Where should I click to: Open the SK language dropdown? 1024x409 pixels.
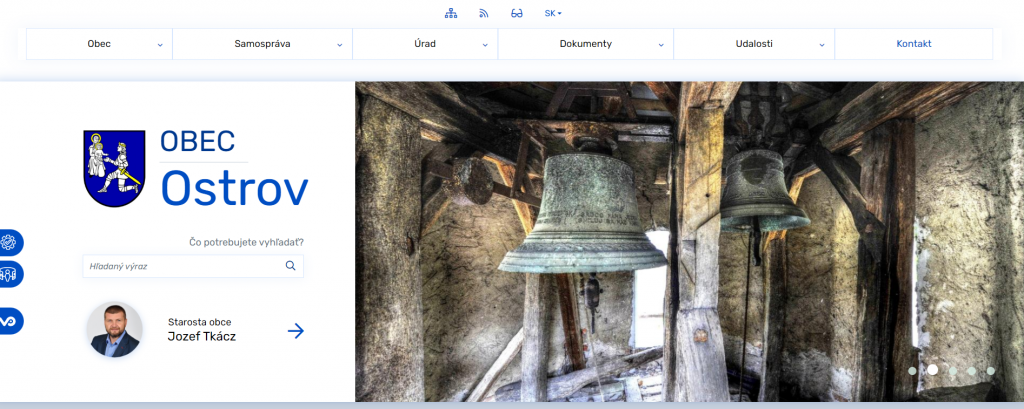[553, 13]
